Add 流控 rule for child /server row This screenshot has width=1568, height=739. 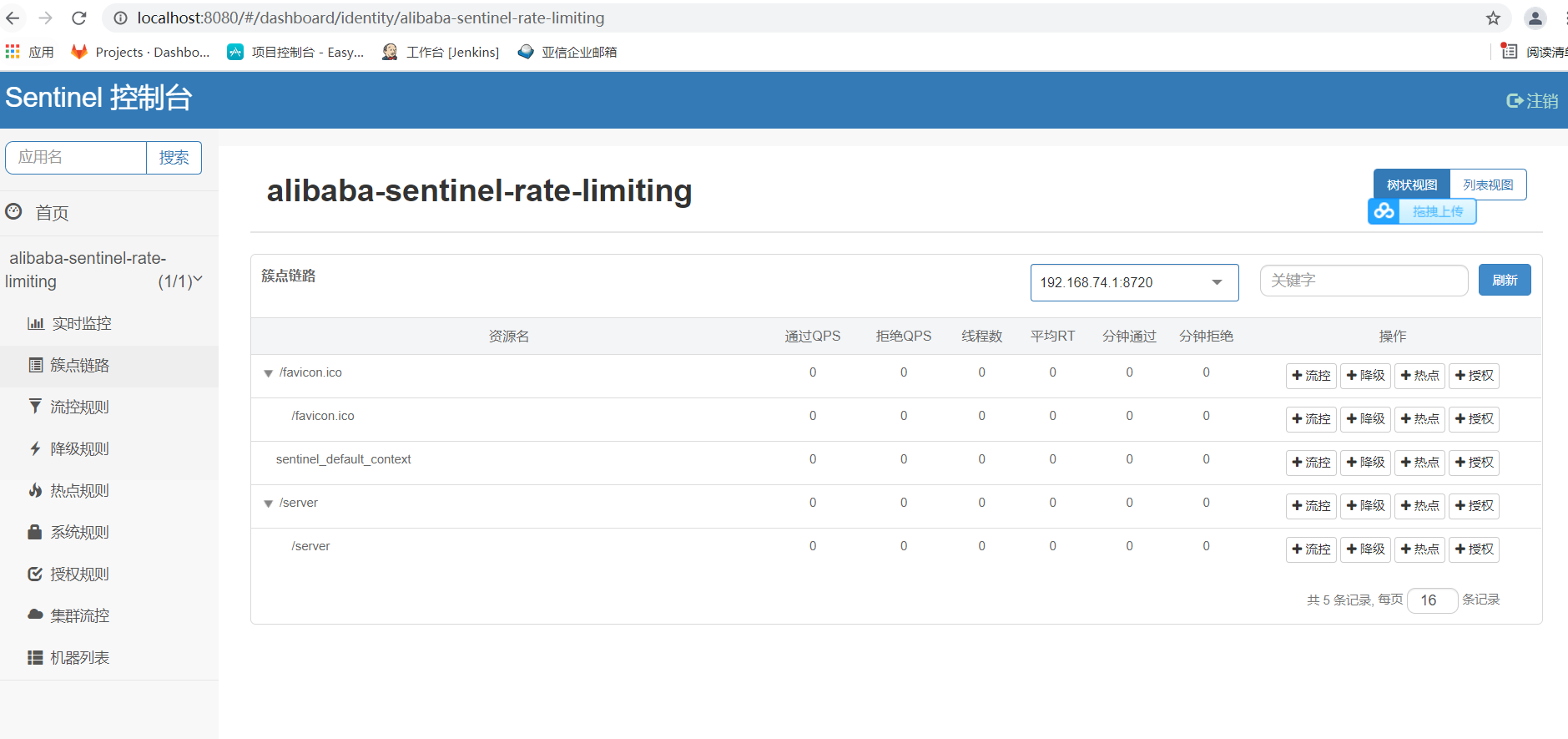click(x=1311, y=549)
